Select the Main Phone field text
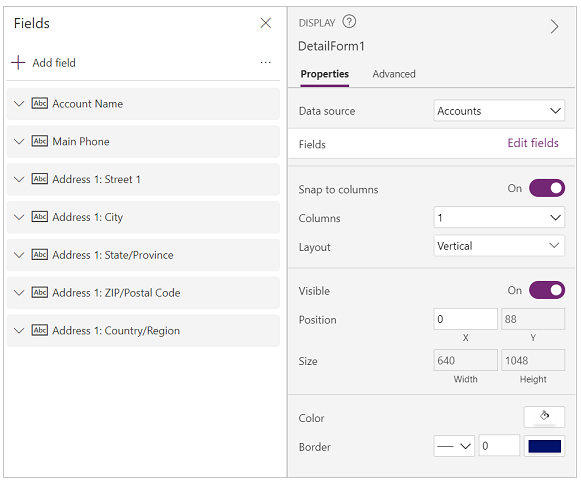 (x=81, y=141)
